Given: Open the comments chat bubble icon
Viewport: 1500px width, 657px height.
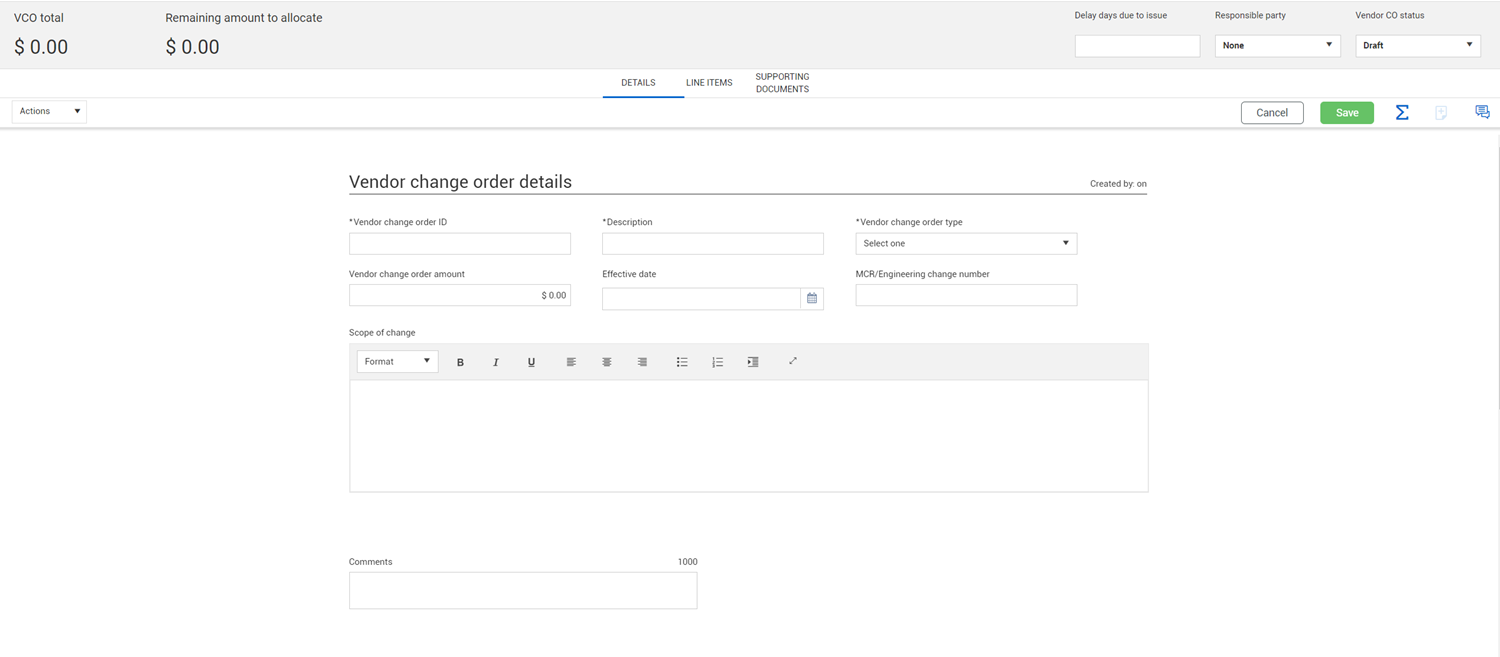Looking at the screenshot, I should 1482,113.
